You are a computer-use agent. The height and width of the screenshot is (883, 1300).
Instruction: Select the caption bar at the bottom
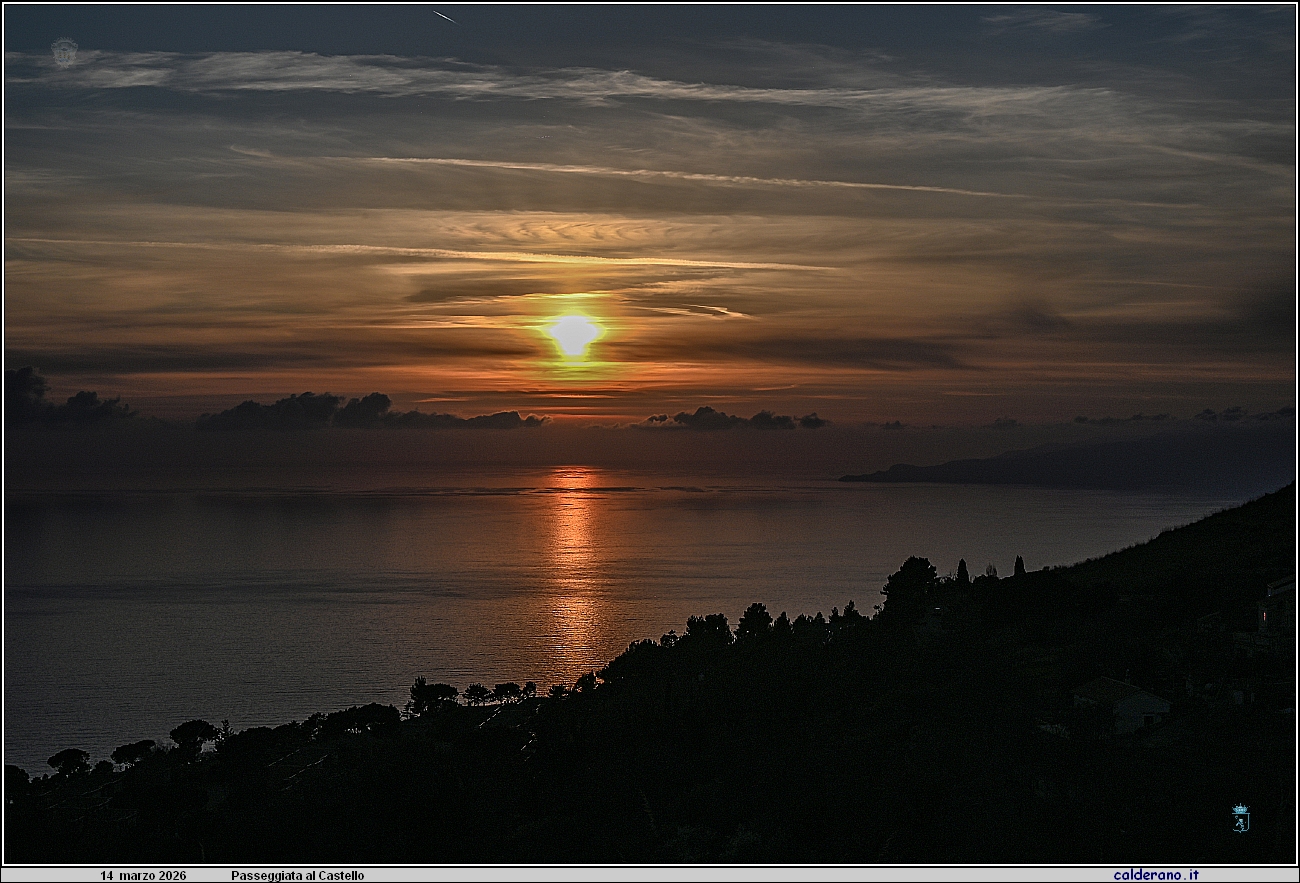pos(650,873)
